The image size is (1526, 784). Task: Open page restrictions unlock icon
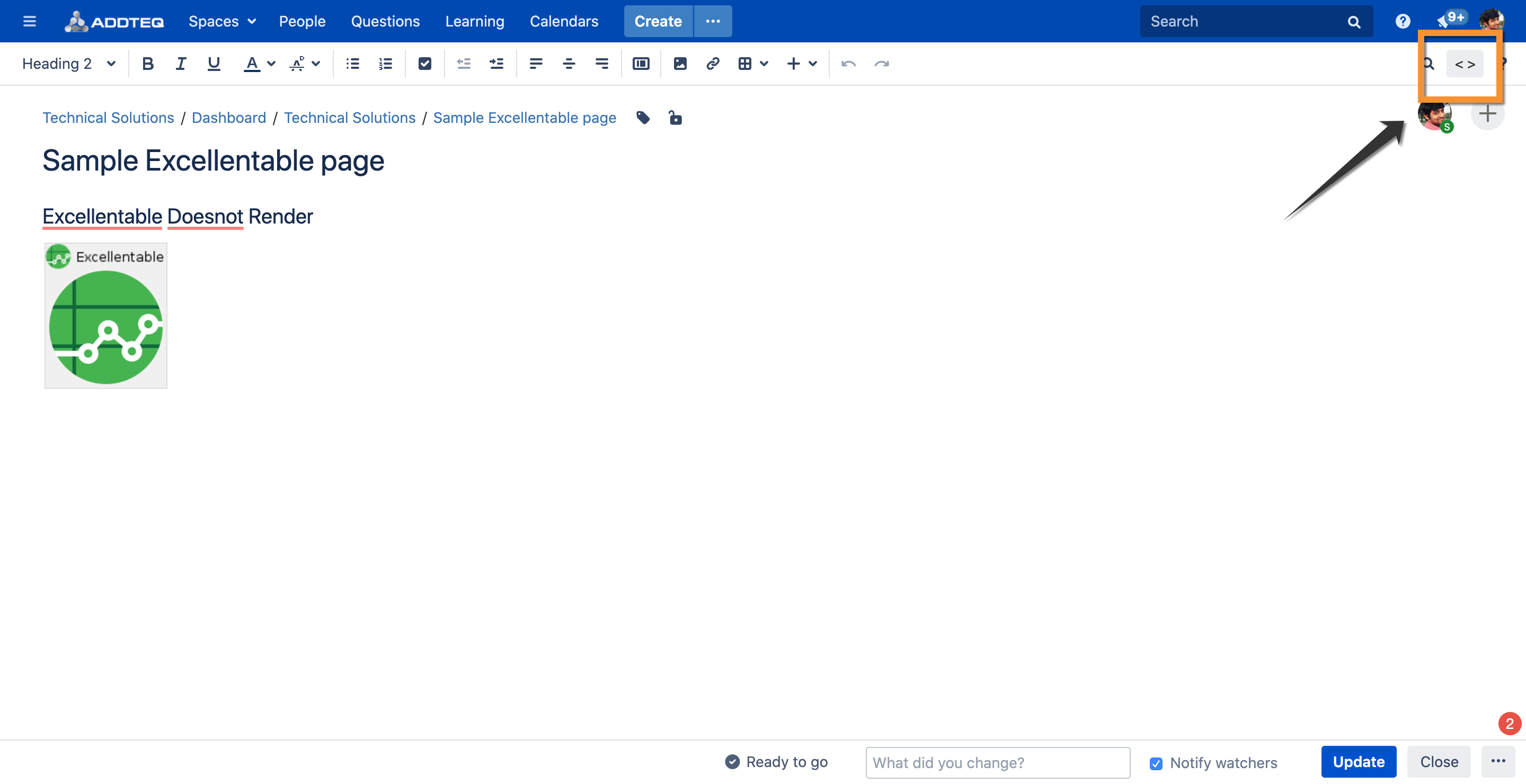click(x=675, y=117)
